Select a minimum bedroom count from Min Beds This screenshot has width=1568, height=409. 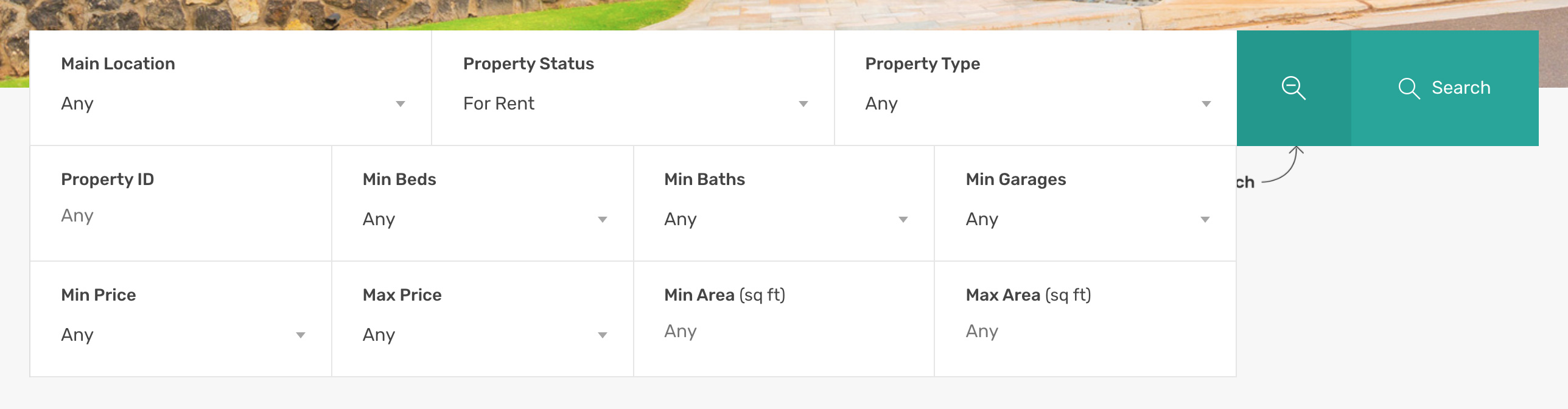point(481,220)
